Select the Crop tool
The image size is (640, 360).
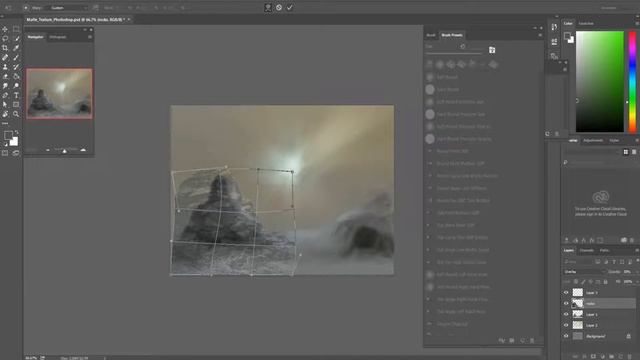pyautogui.click(x=5, y=48)
